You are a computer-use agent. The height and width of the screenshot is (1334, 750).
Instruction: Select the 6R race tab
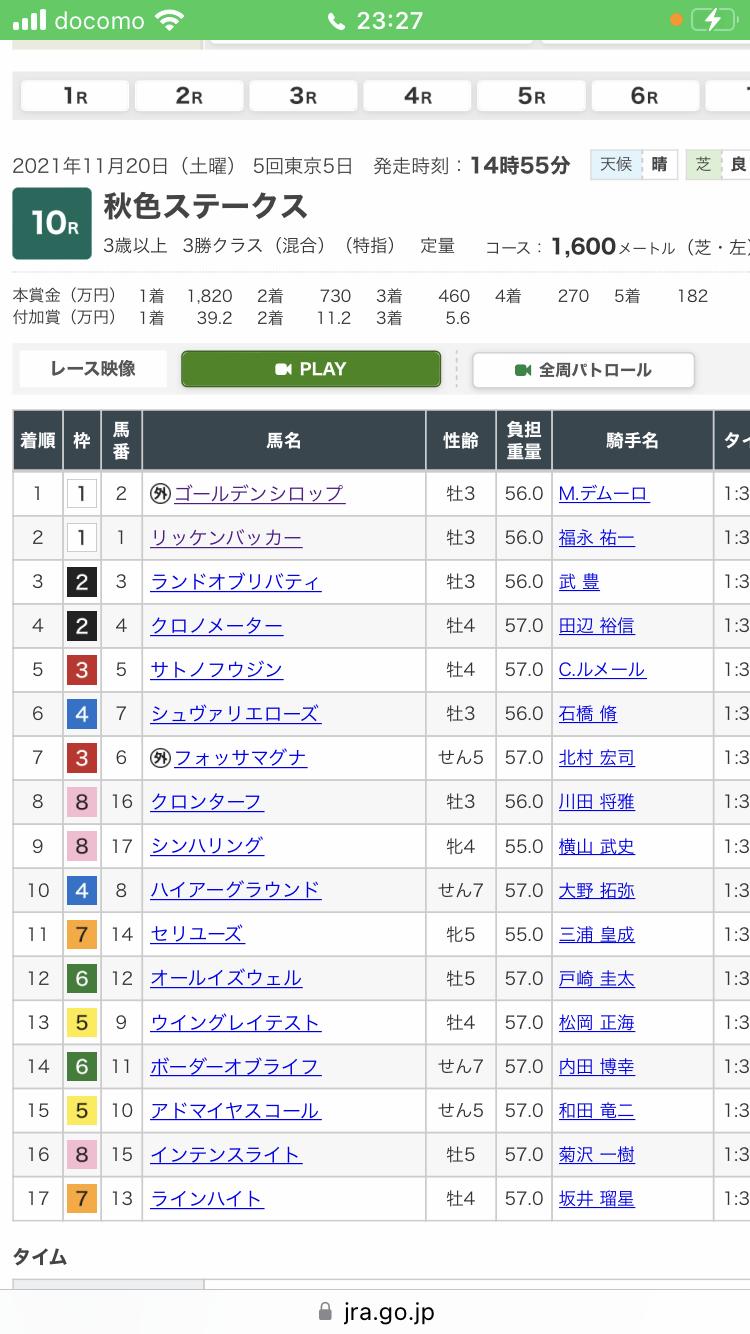point(645,96)
